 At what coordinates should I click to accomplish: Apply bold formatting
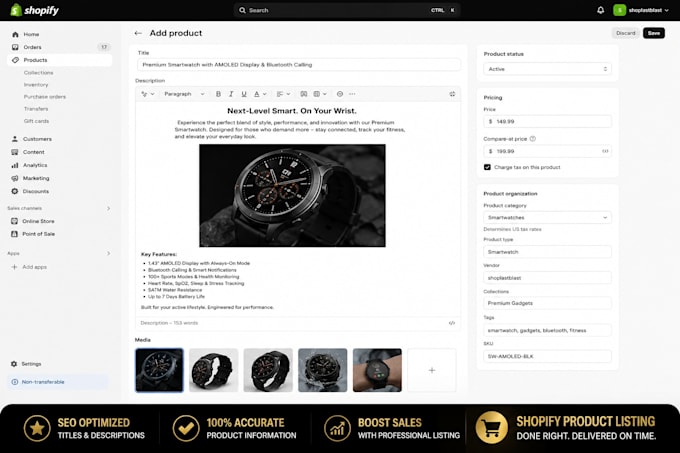click(218, 94)
